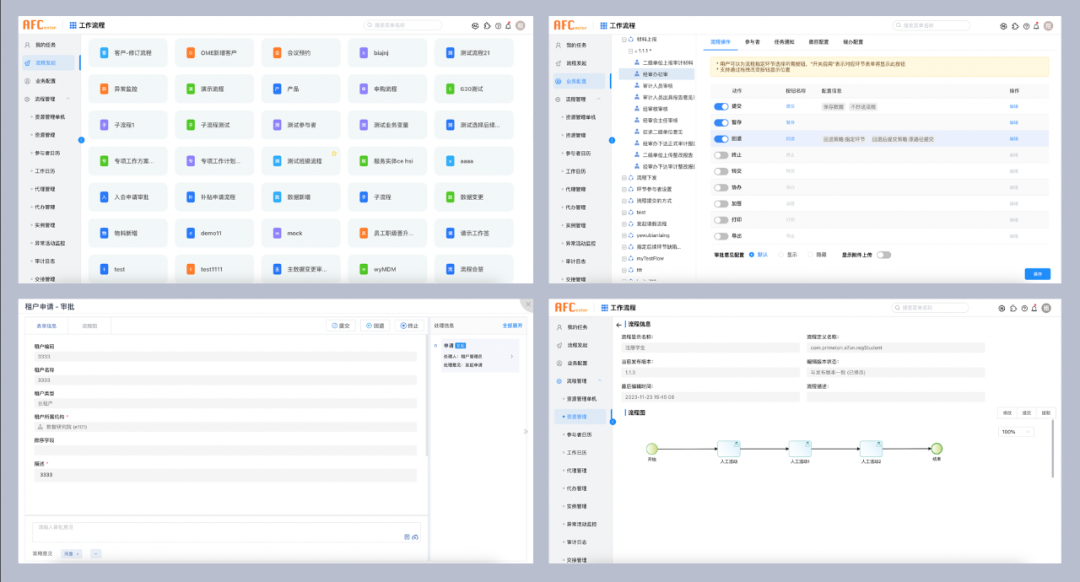Screen dimensions: 1080x582
Task: Turn off the 提交 action toggle
Action: (721, 107)
